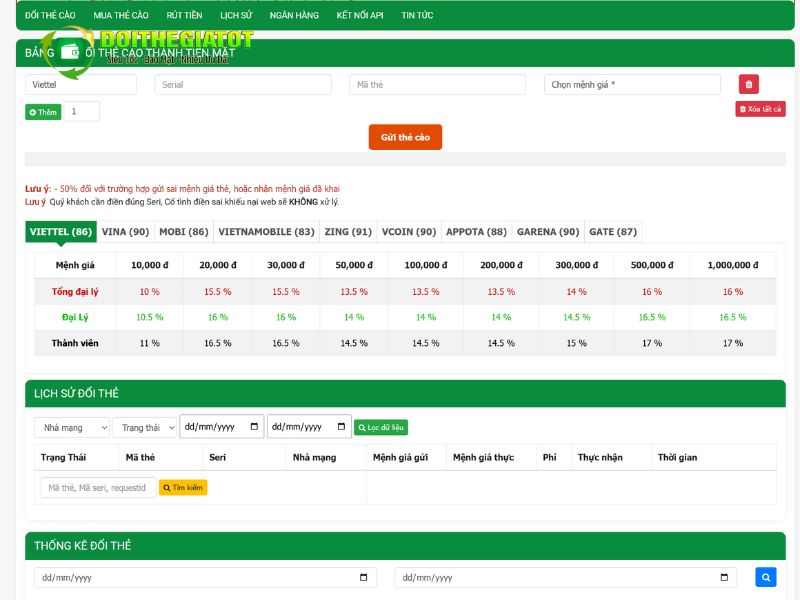Screen dimensions: 800x600
Task: Open MUA THẺ CÀO menu
Action: click(121, 15)
